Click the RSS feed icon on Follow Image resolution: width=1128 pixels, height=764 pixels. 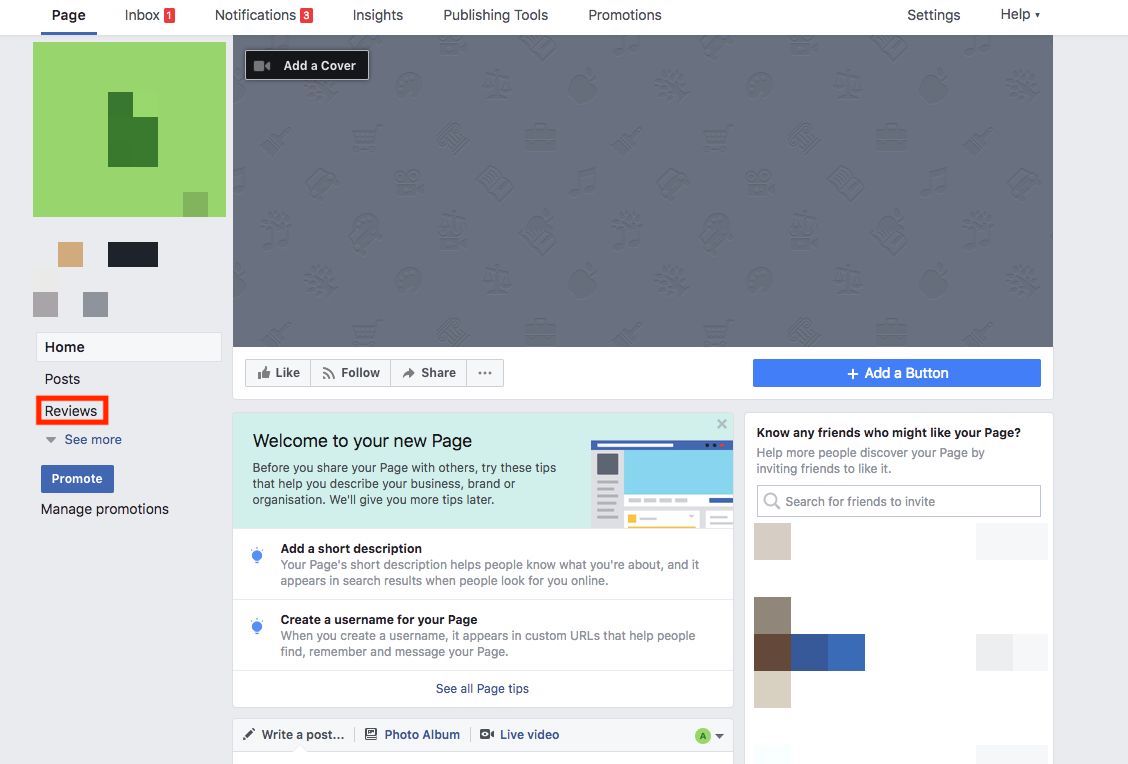pyautogui.click(x=329, y=373)
